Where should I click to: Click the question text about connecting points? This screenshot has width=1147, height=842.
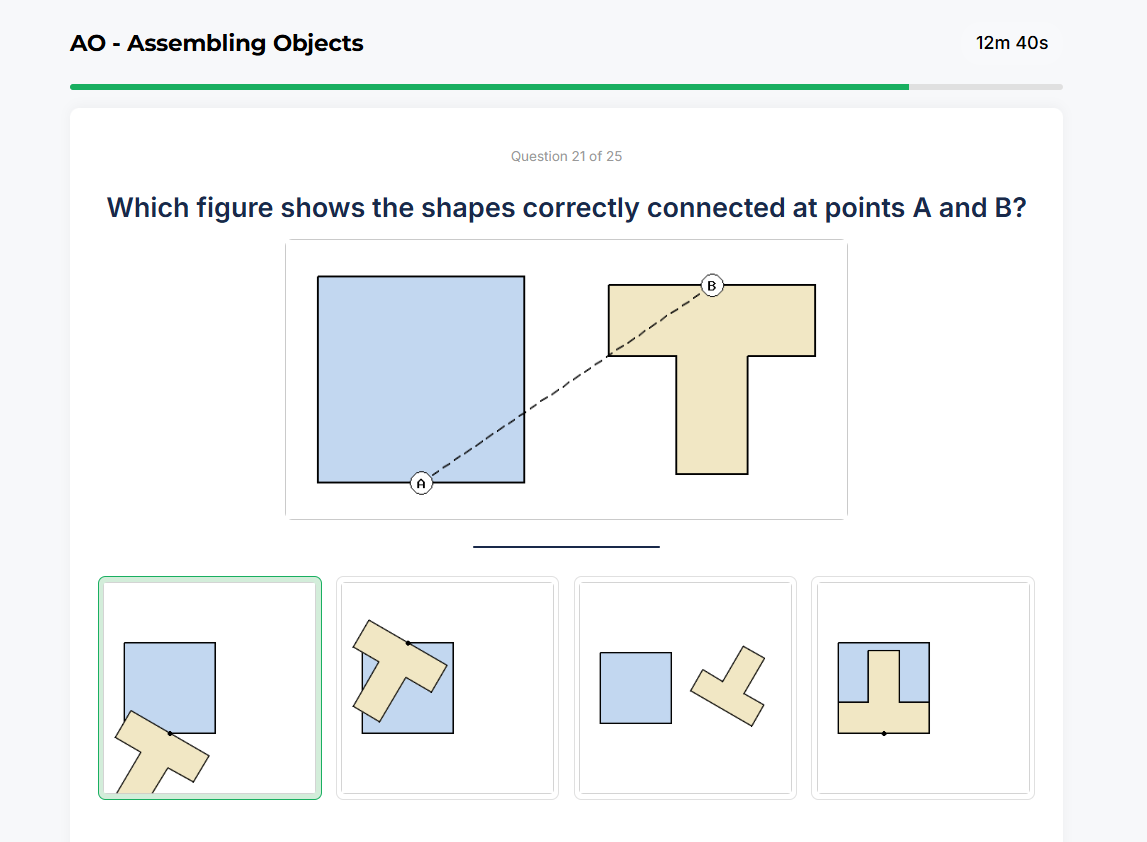click(566, 207)
